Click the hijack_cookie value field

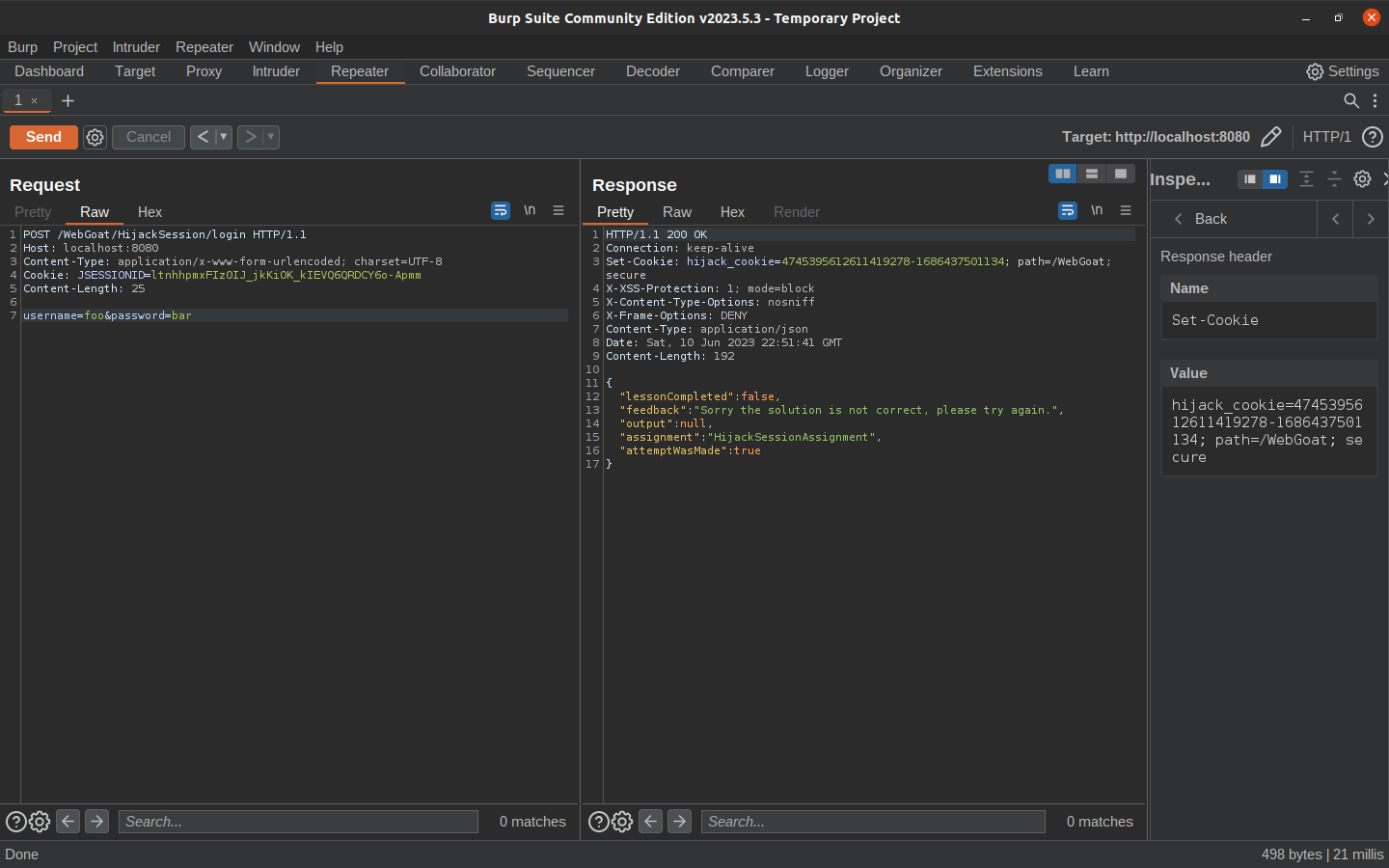1268,431
